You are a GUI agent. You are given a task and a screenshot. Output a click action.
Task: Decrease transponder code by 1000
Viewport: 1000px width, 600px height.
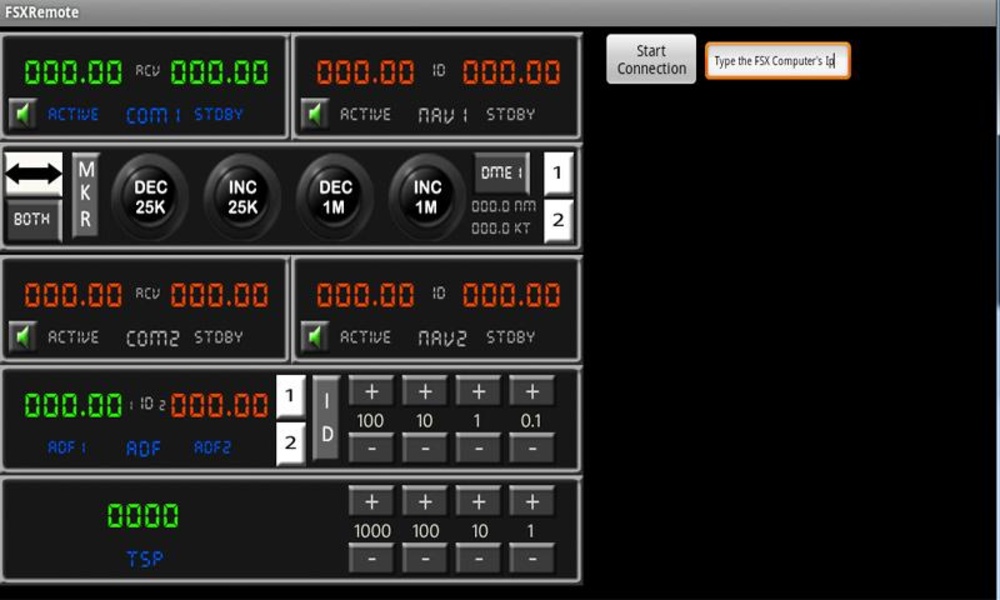click(371, 559)
